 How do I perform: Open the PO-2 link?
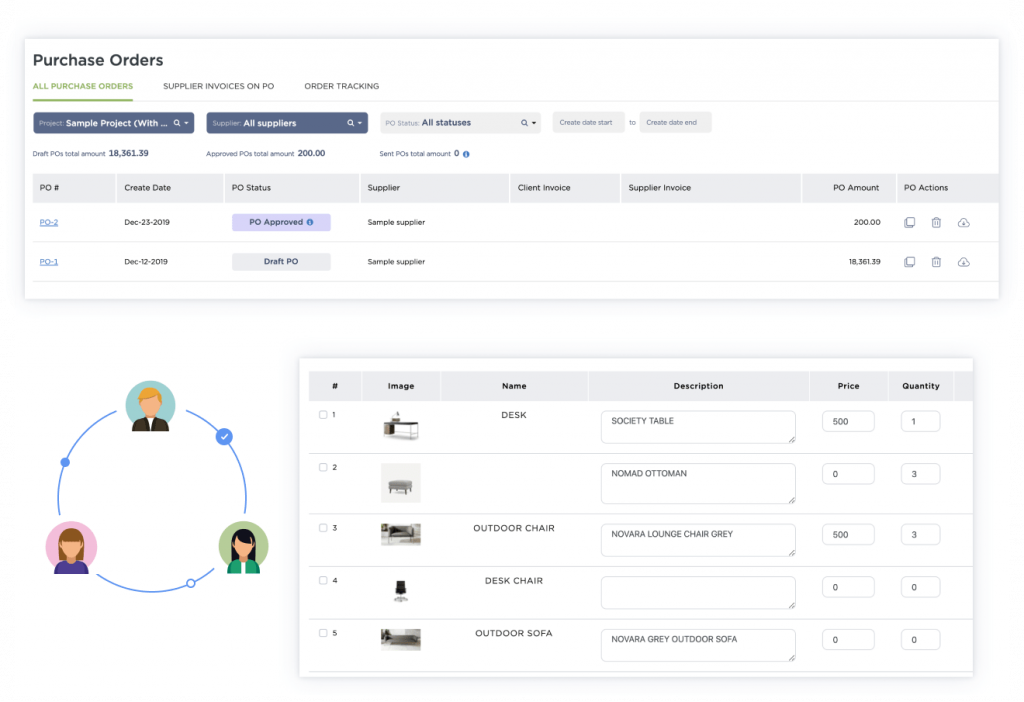48,223
